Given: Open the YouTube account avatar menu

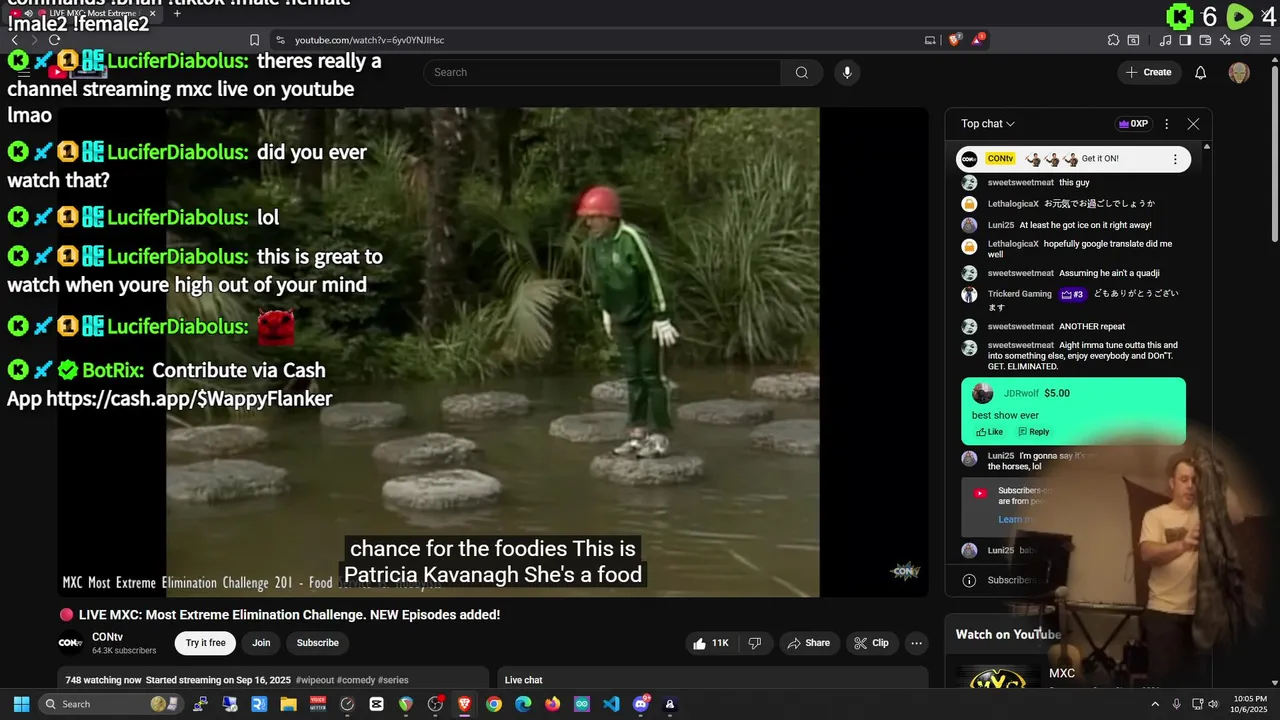Looking at the screenshot, I should [x=1239, y=72].
